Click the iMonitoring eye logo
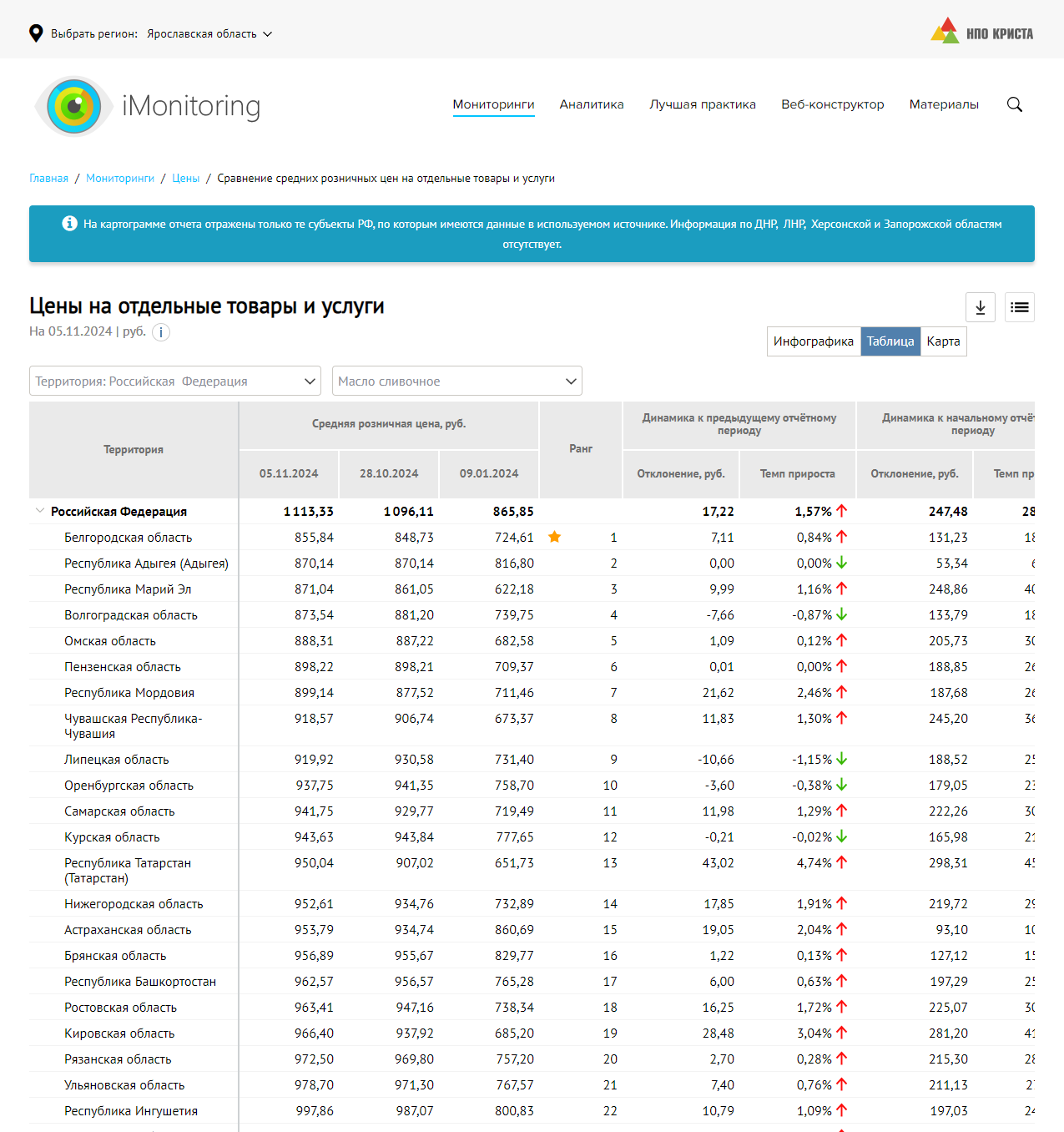 (x=74, y=106)
